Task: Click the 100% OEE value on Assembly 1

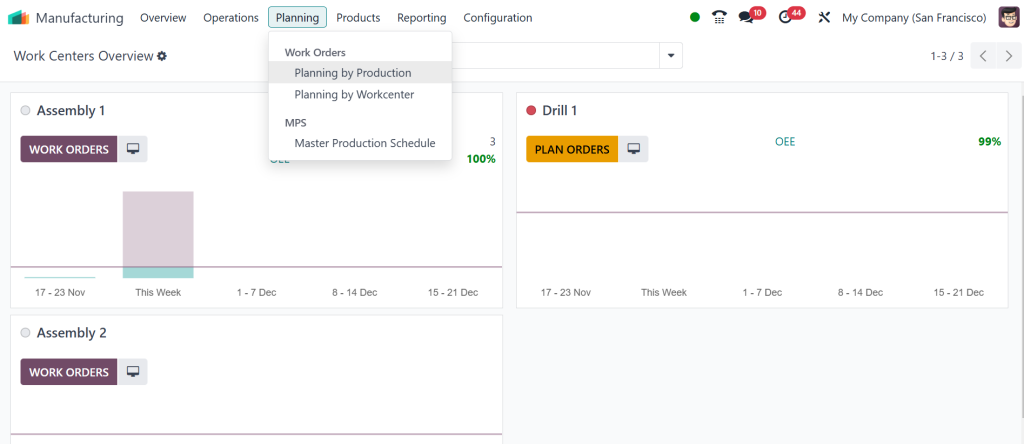Action: pyautogui.click(x=481, y=159)
